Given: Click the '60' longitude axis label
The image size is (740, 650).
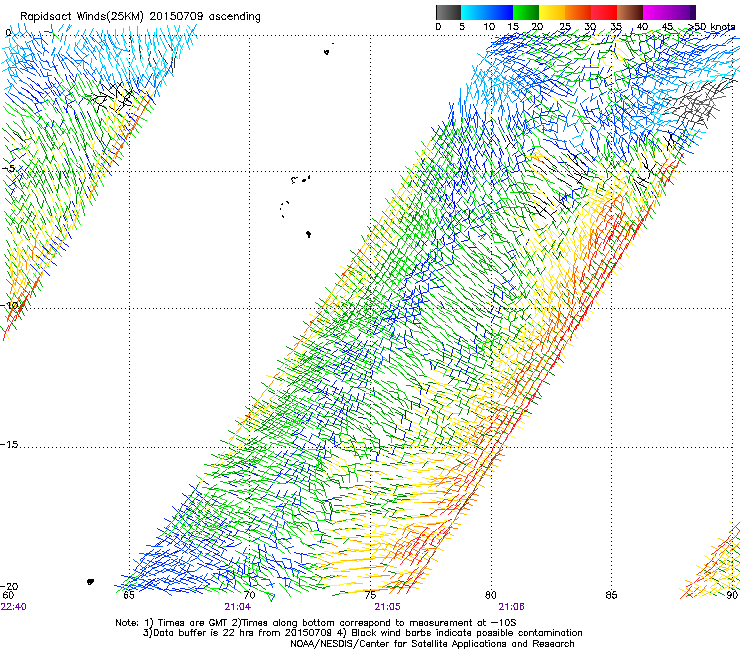Looking at the screenshot, I should point(8,595).
